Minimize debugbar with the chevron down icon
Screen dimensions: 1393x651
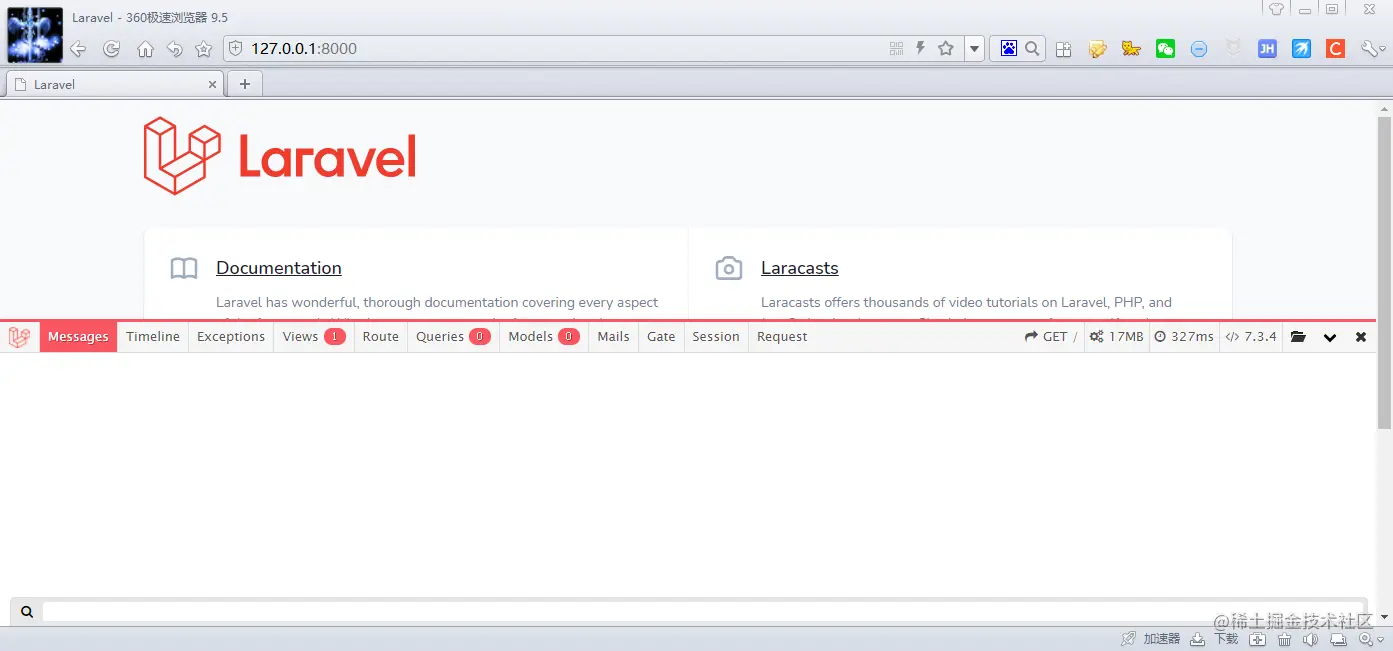pyautogui.click(x=1330, y=338)
